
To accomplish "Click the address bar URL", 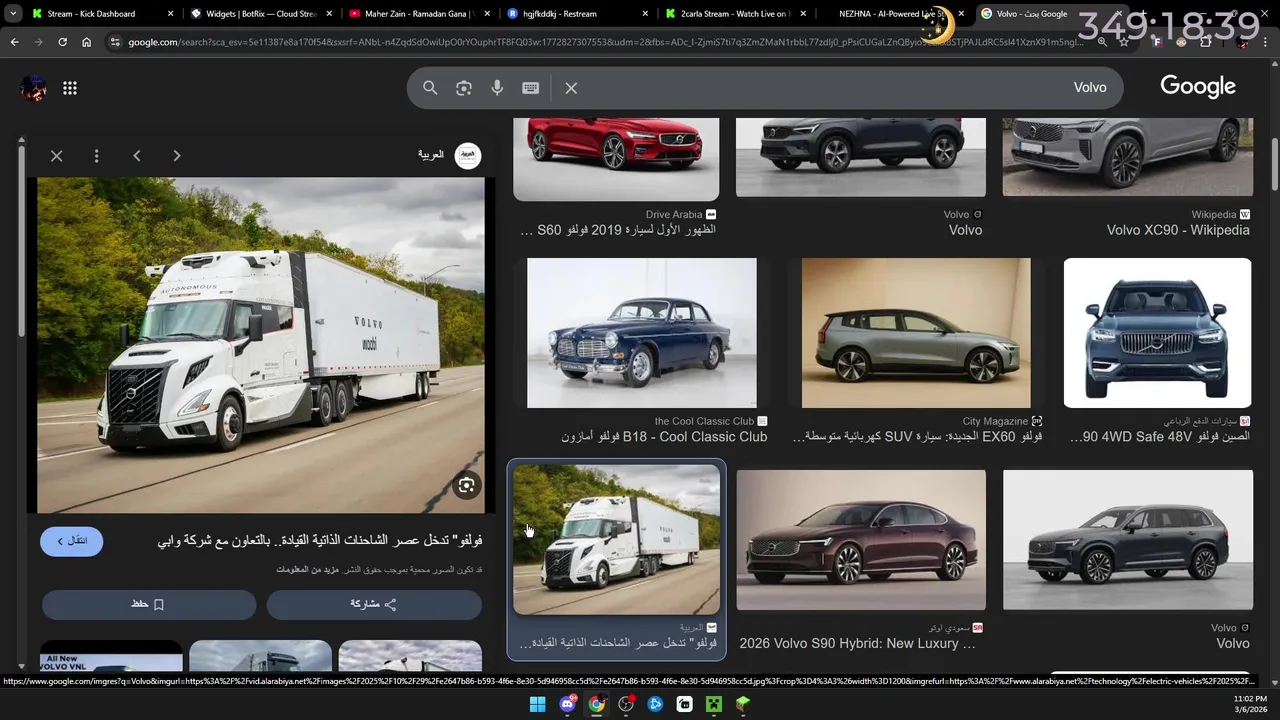I will tap(605, 42).
